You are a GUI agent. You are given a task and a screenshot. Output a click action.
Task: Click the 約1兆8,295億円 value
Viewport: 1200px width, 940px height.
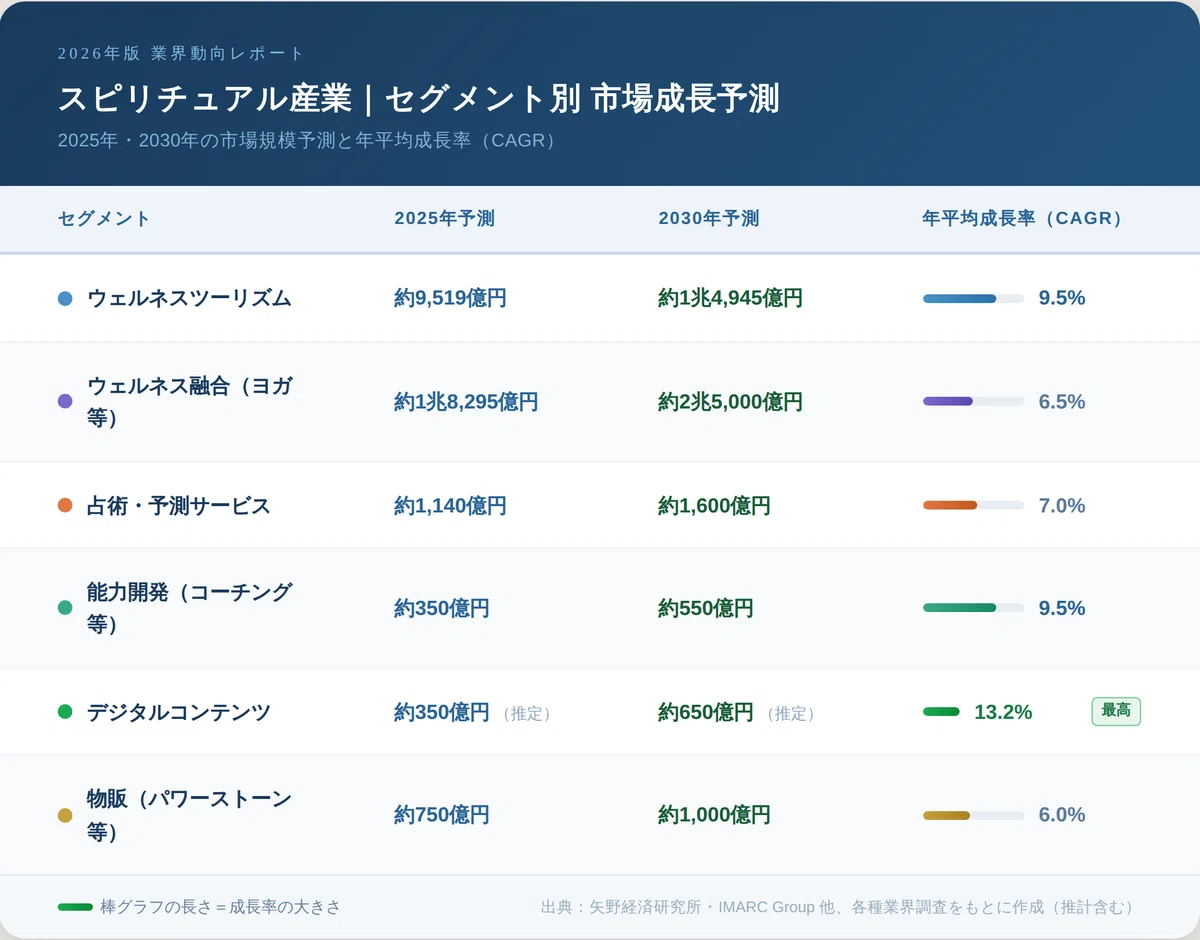click(x=466, y=401)
